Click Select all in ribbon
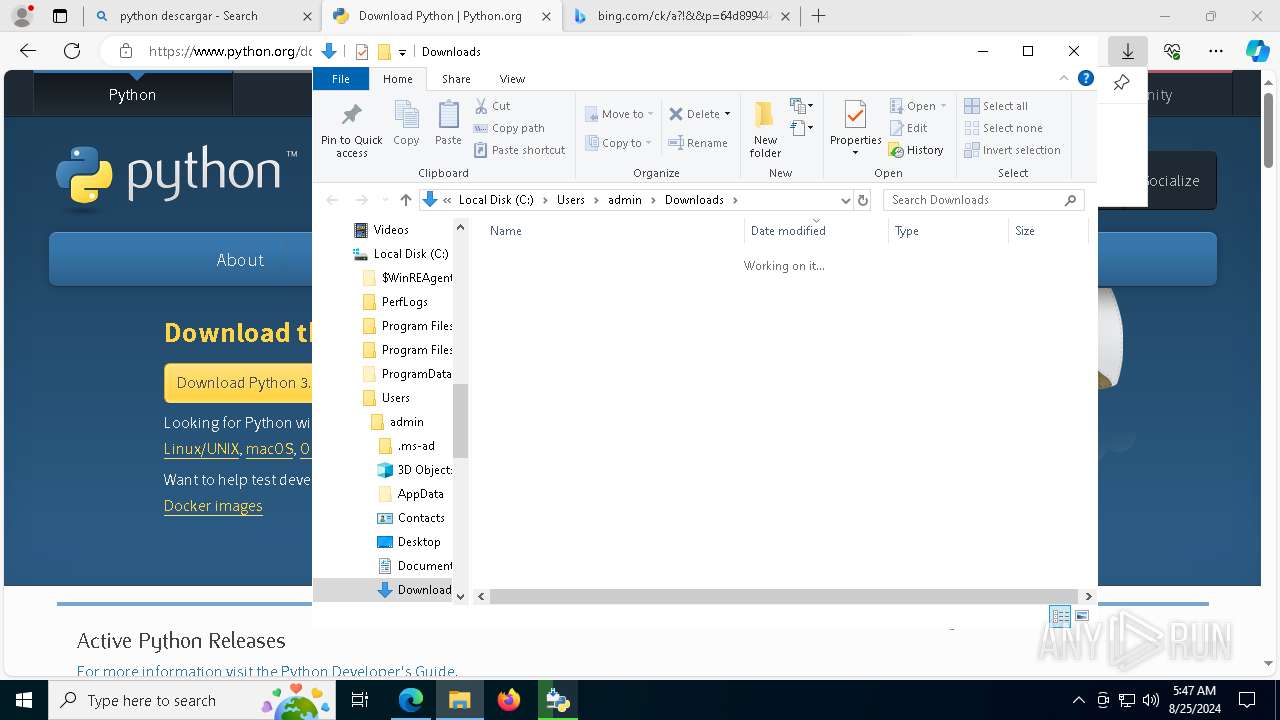The height and width of the screenshot is (720, 1280). [x=996, y=106]
